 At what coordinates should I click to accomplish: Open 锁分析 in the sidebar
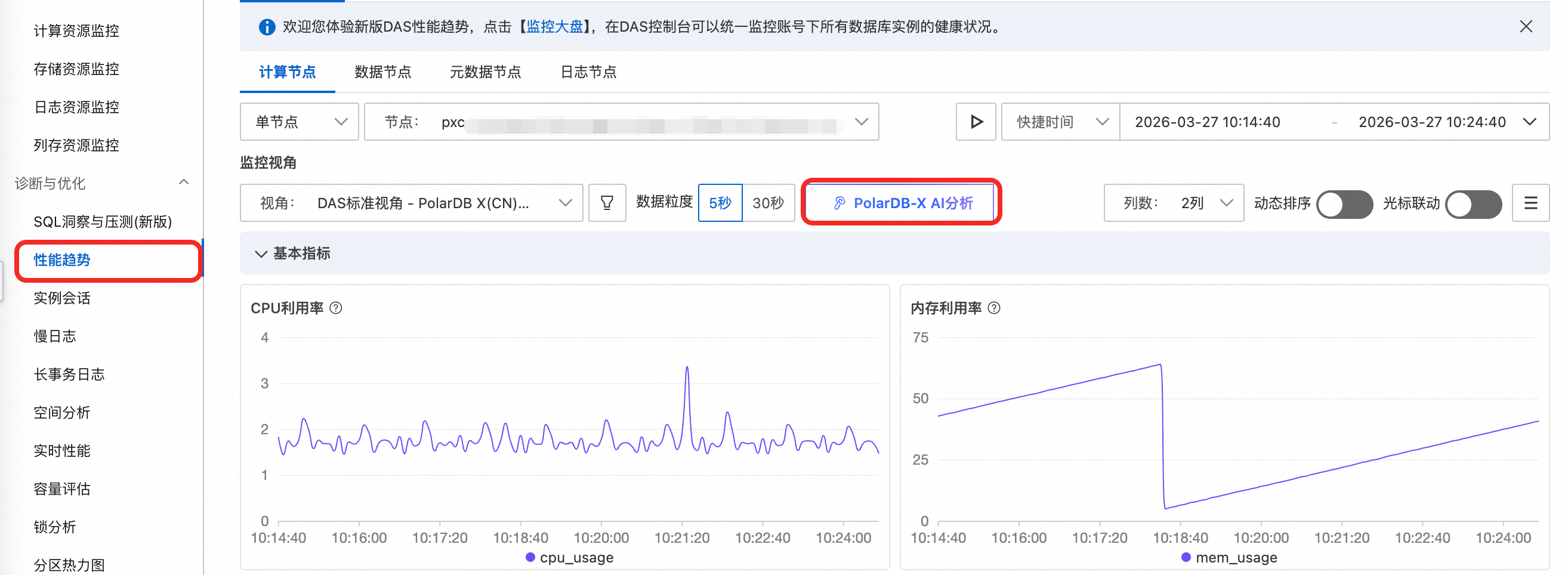tap(55, 527)
